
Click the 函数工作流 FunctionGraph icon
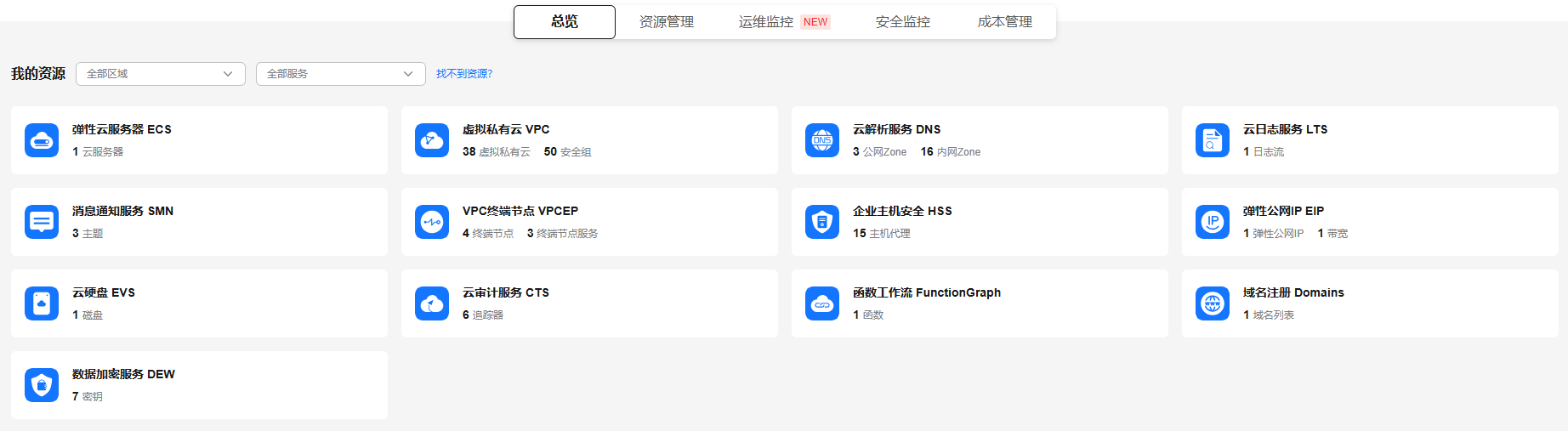[822, 303]
